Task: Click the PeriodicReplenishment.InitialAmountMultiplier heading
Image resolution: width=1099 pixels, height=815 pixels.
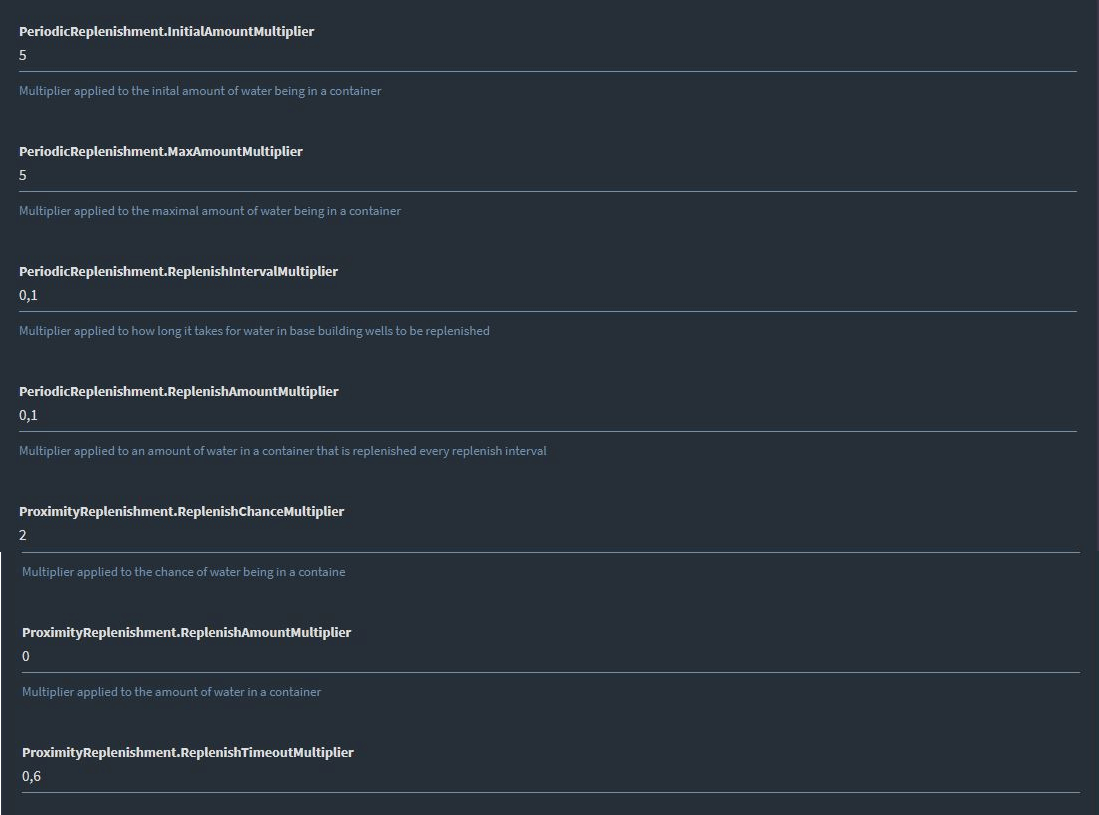Action: coord(166,32)
